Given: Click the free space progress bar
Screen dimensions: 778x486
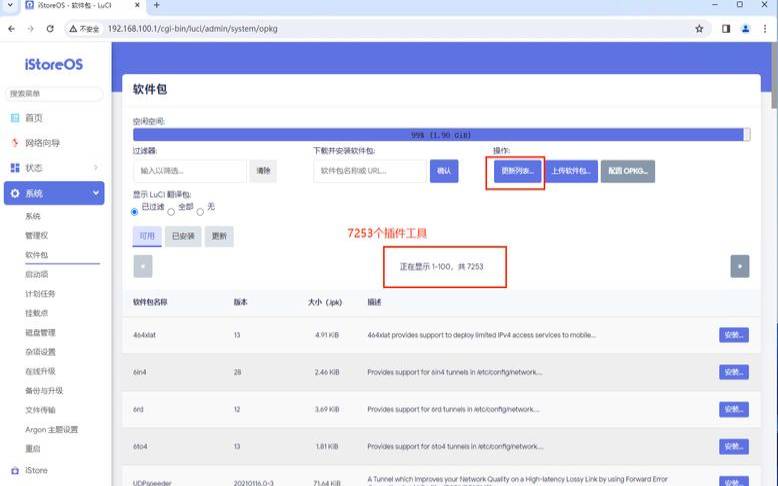Looking at the screenshot, I should 441,134.
